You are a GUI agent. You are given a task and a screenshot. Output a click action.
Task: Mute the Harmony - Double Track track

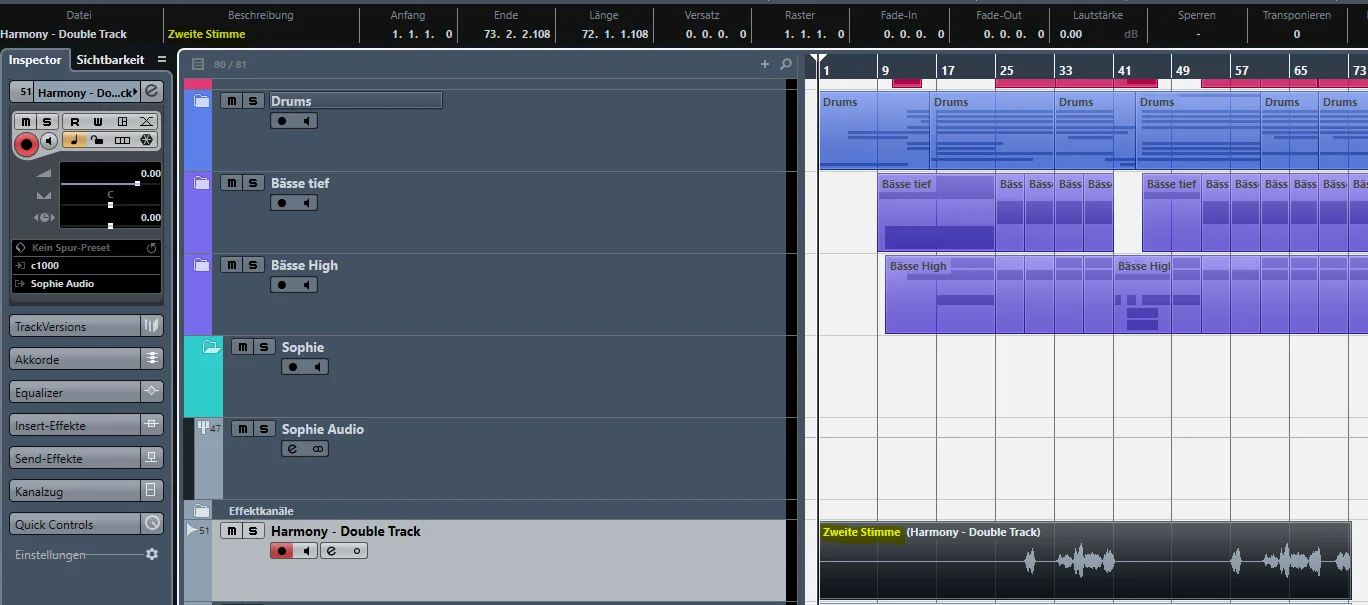231,531
